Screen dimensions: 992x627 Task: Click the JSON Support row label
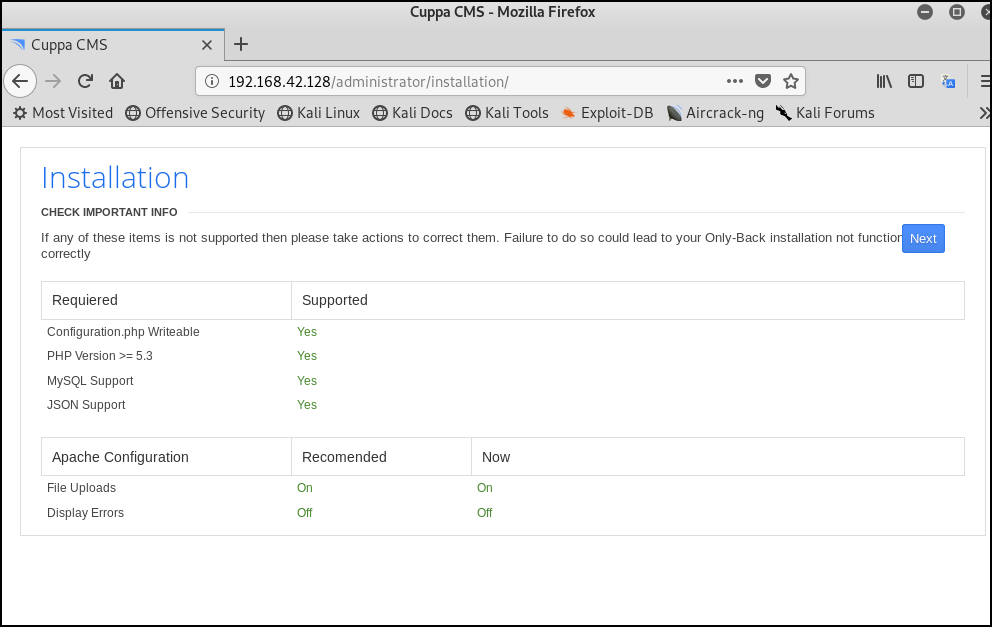[x=86, y=405]
